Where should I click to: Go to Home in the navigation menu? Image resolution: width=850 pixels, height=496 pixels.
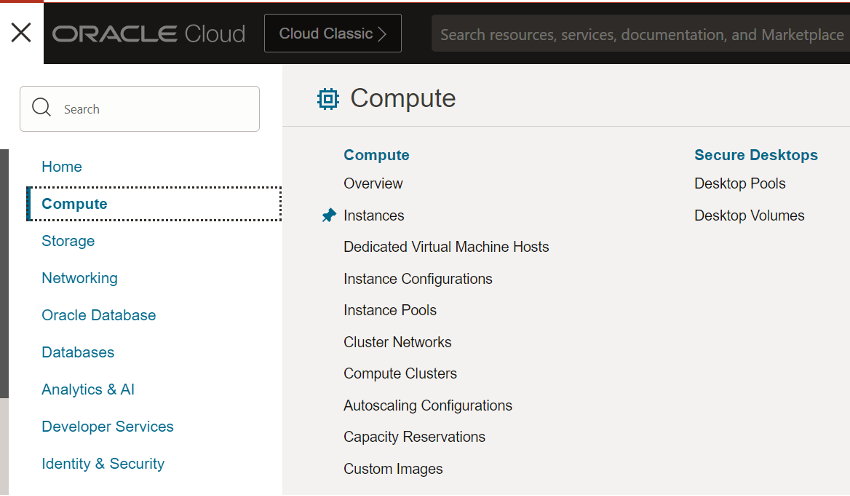[x=62, y=167]
